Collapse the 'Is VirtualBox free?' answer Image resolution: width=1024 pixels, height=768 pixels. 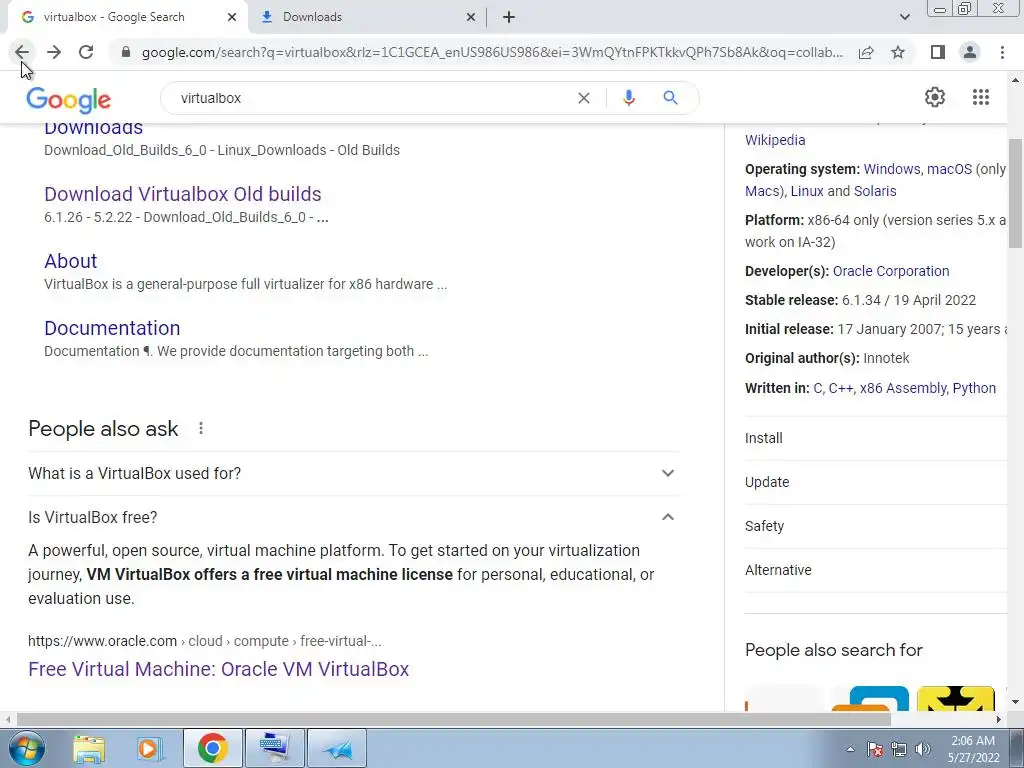[353, 517]
